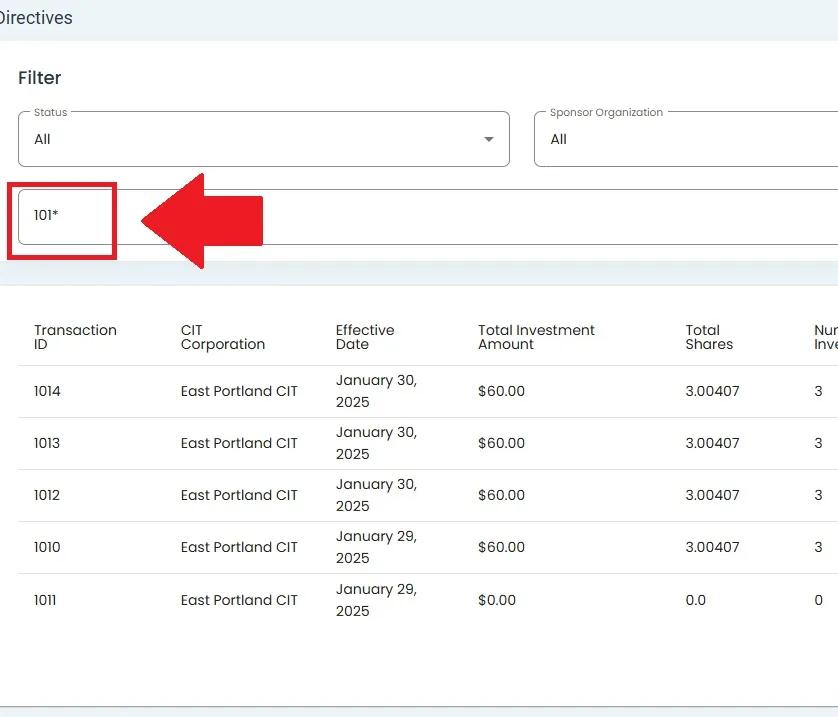Open transaction ID 1014
This screenshot has height=717, width=838.
click(x=47, y=391)
